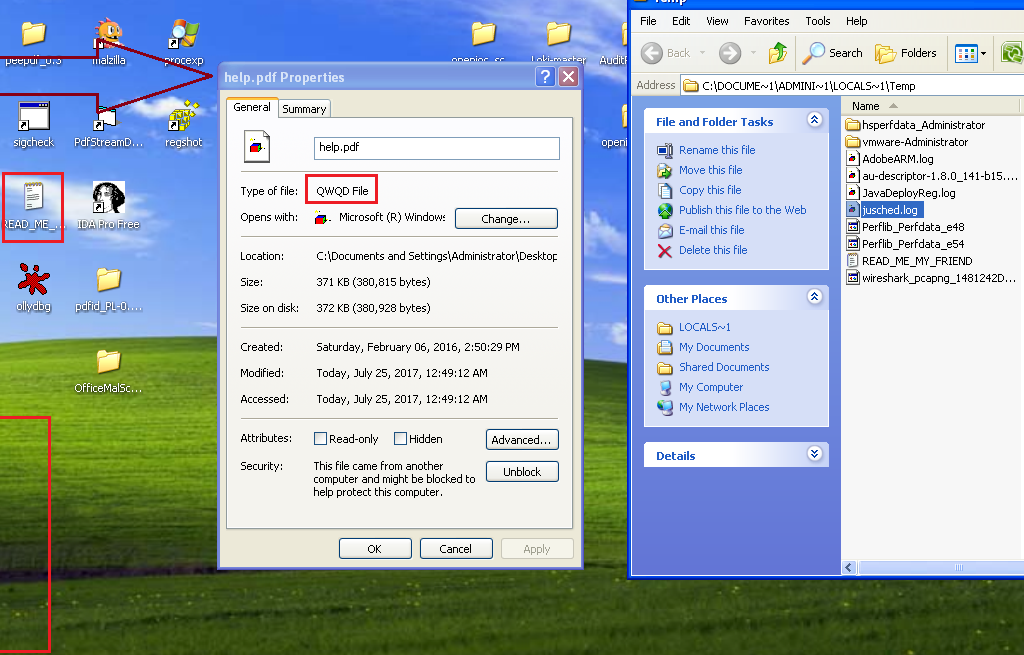The height and width of the screenshot is (655, 1024).
Task: Select the peepdf folder on desktop
Action: pyautogui.click(x=33, y=42)
